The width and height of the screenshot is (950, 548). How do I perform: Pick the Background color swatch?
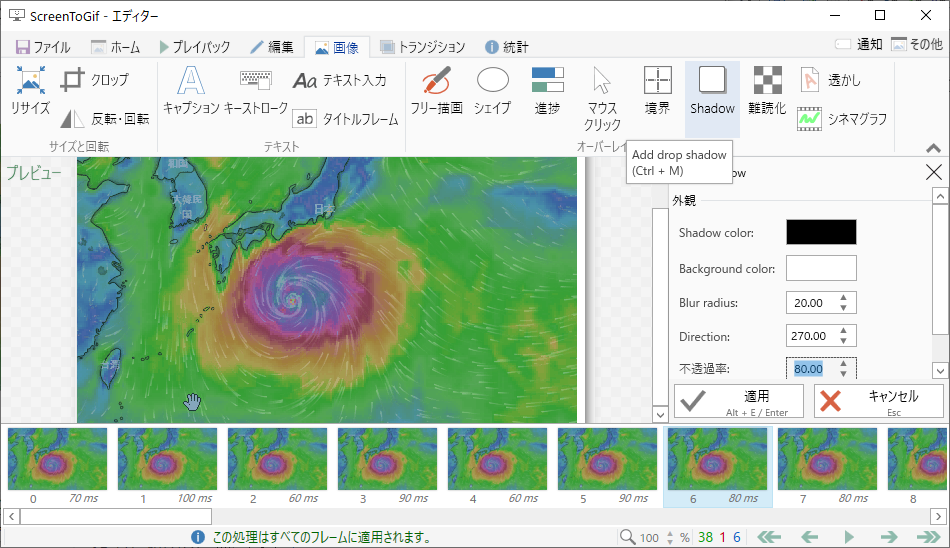point(821,268)
